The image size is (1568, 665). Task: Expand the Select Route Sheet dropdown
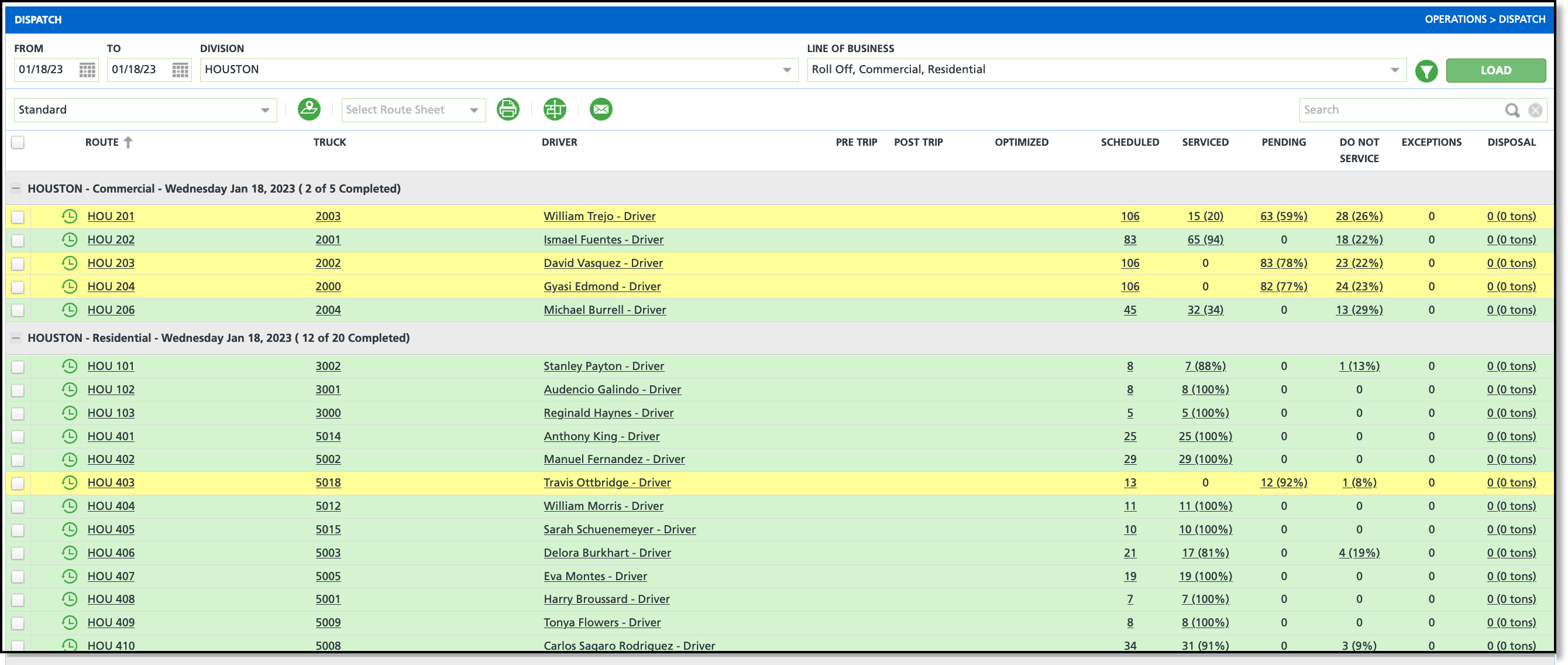click(473, 110)
